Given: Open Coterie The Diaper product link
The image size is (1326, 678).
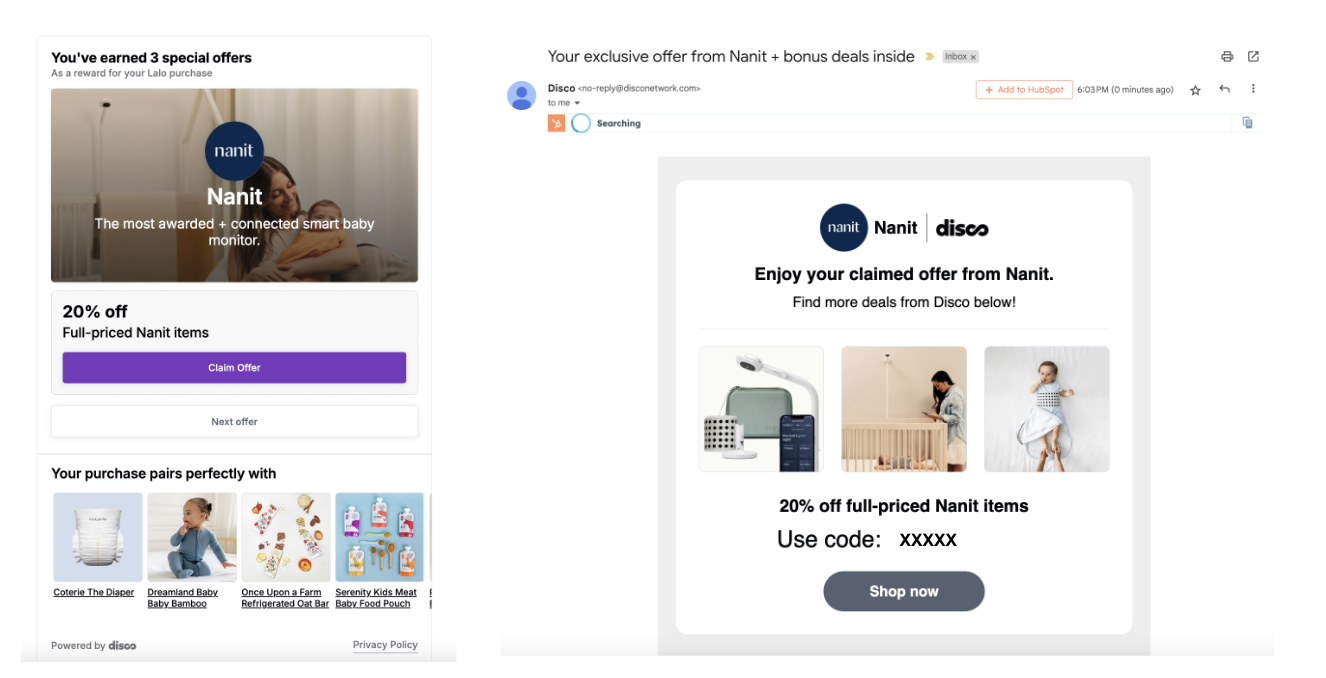Looking at the screenshot, I should tap(94, 592).
